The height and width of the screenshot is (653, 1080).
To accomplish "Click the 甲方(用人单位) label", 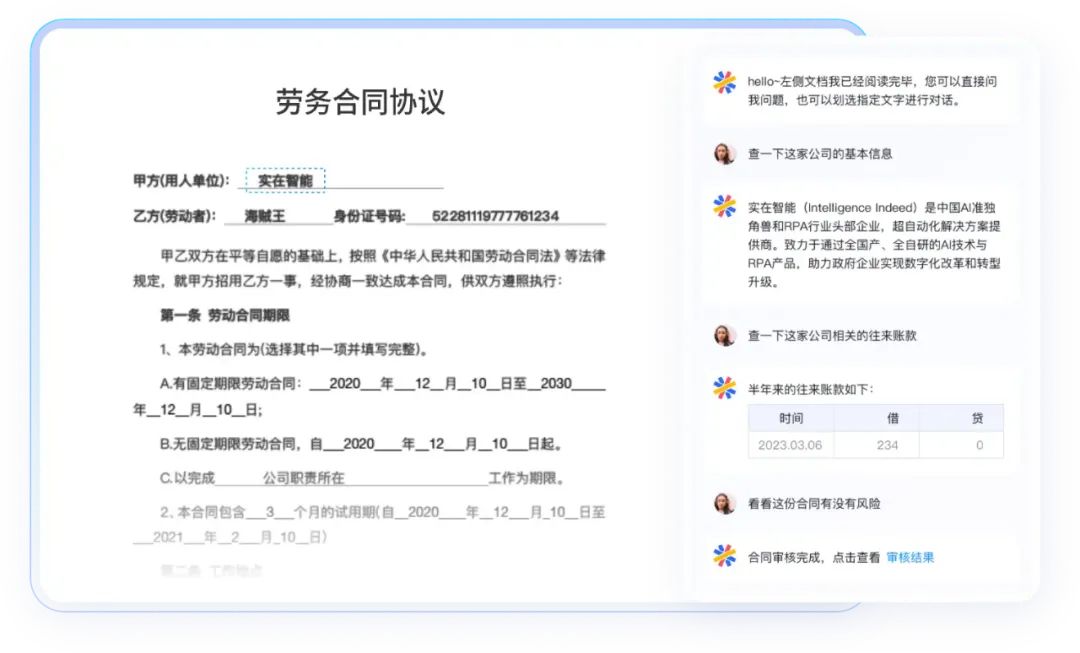I will point(181,180).
